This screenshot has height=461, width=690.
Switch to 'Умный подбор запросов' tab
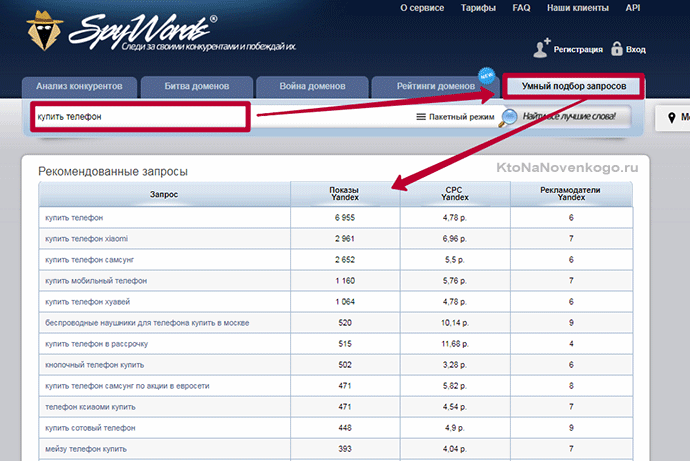[x=574, y=86]
